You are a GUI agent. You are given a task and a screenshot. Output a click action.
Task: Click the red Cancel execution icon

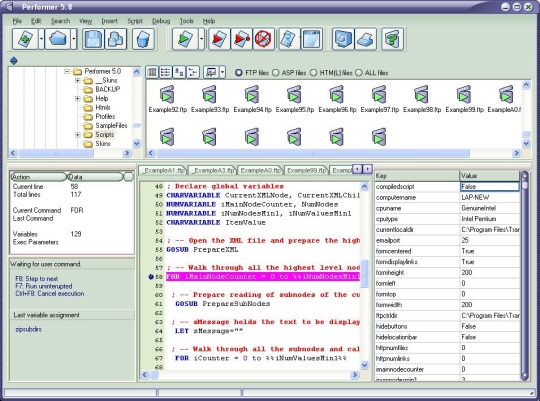pyautogui.click(x=263, y=39)
